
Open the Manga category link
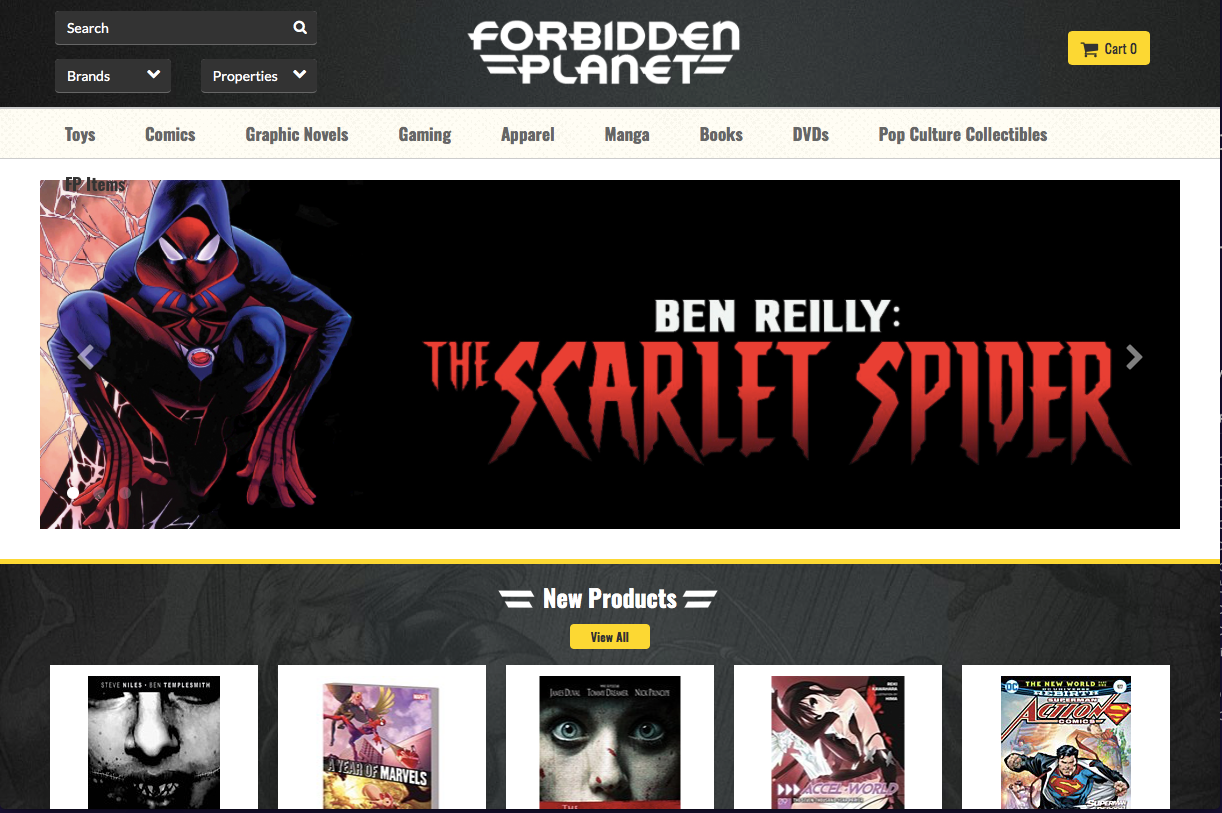(627, 134)
